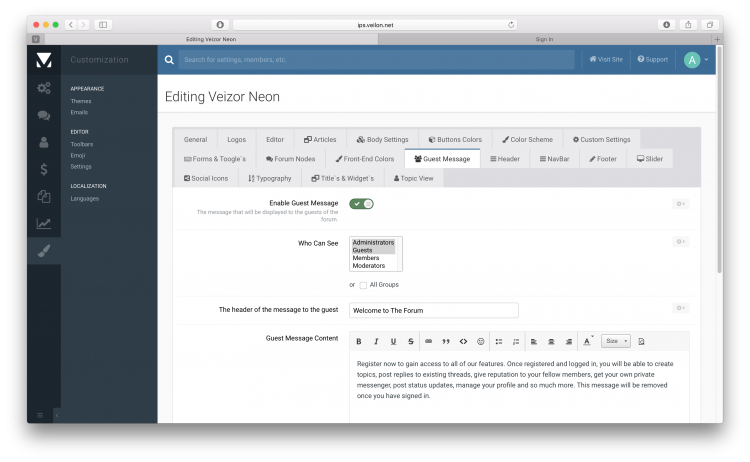Open the Typography tab
The height and width of the screenshot is (462, 750).
(x=270, y=178)
